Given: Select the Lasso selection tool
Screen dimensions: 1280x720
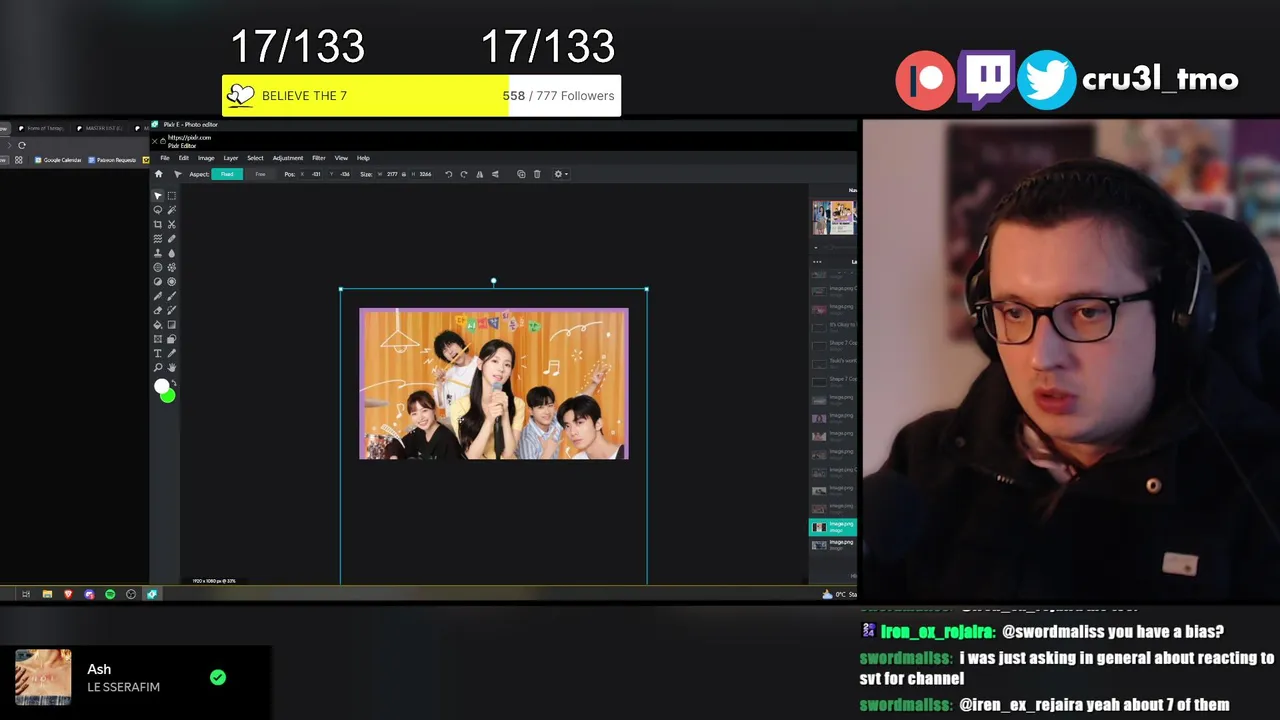Looking at the screenshot, I should click(157, 210).
